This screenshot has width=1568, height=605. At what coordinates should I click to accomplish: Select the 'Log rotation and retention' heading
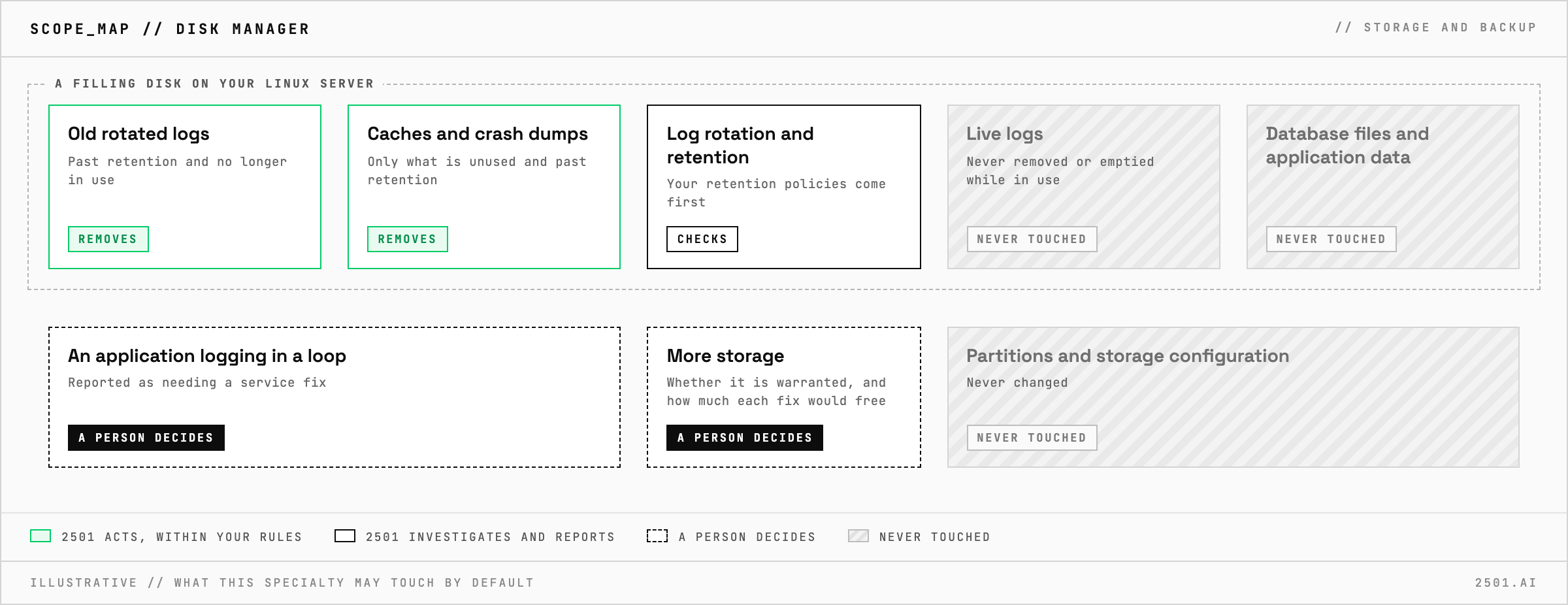tap(740, 146)
